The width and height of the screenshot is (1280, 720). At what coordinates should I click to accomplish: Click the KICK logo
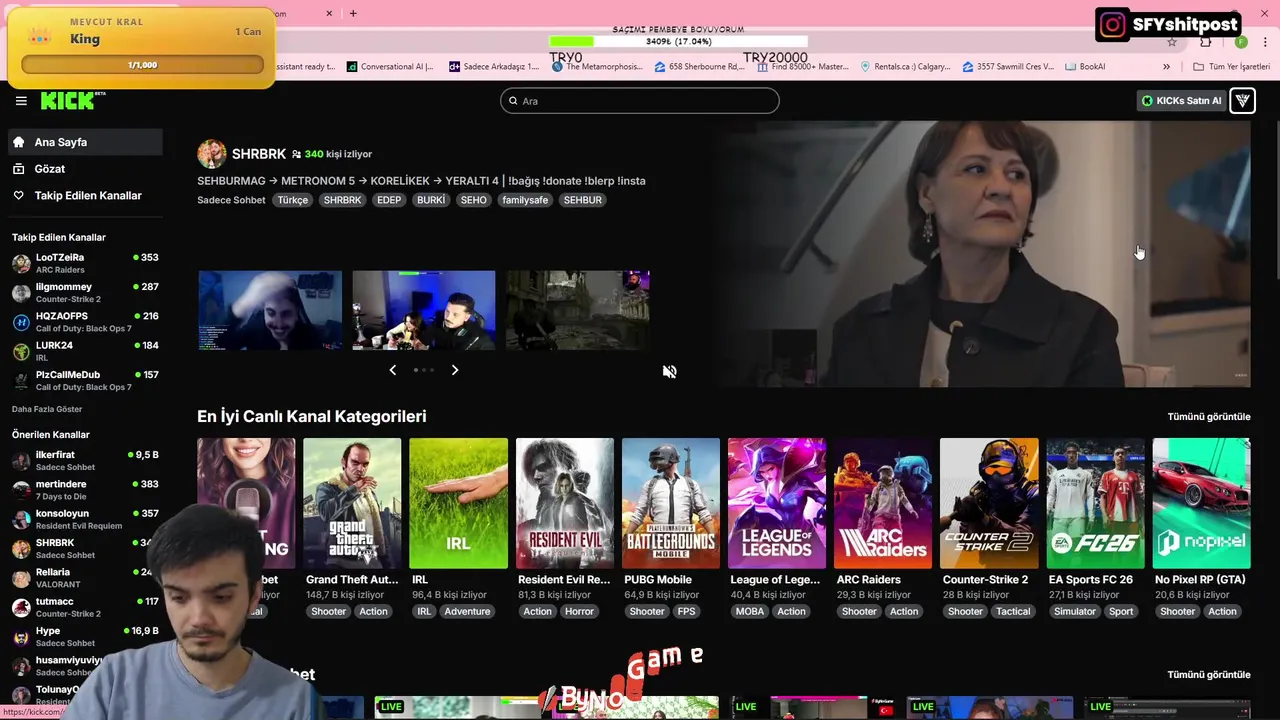point(72,100)
